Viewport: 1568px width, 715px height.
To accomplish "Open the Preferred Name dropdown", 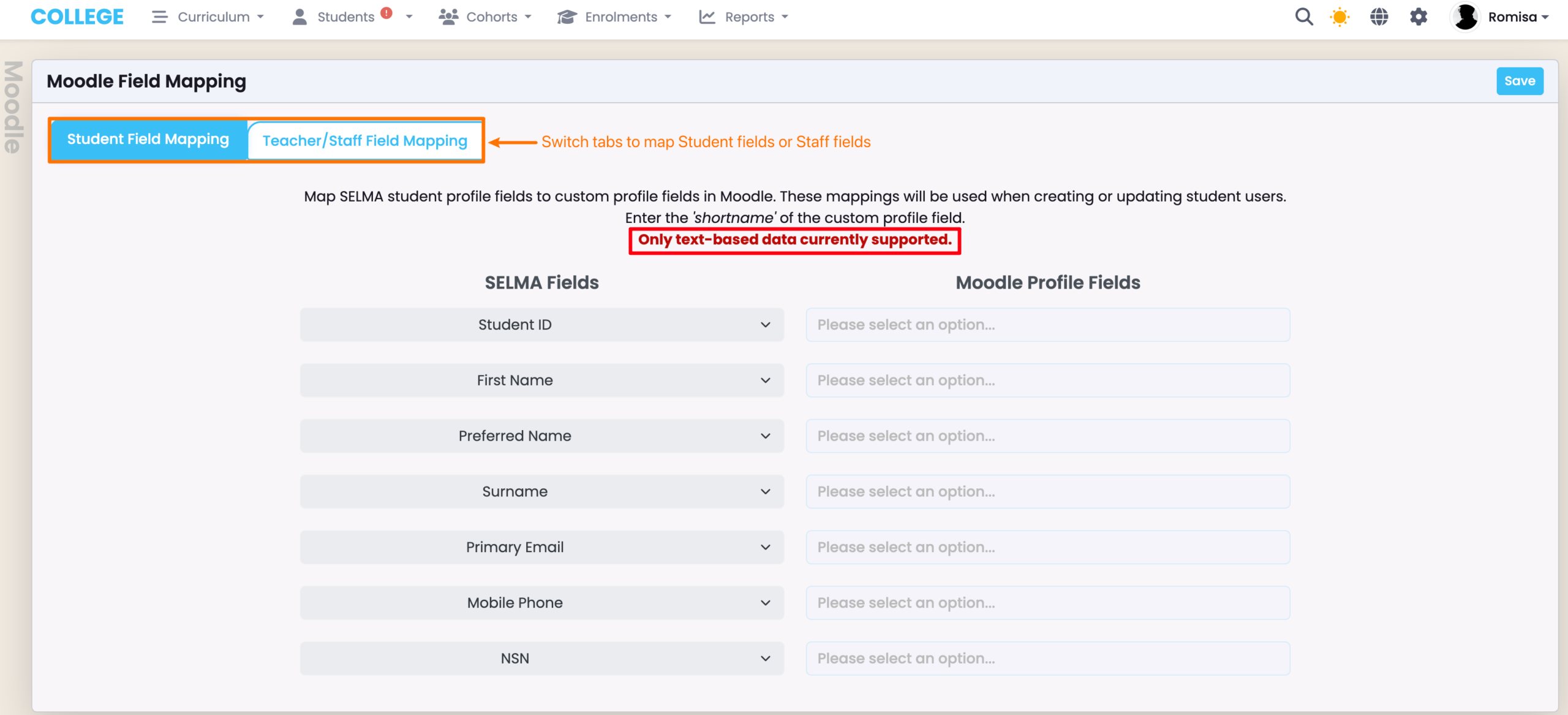I will coord(541,436).
